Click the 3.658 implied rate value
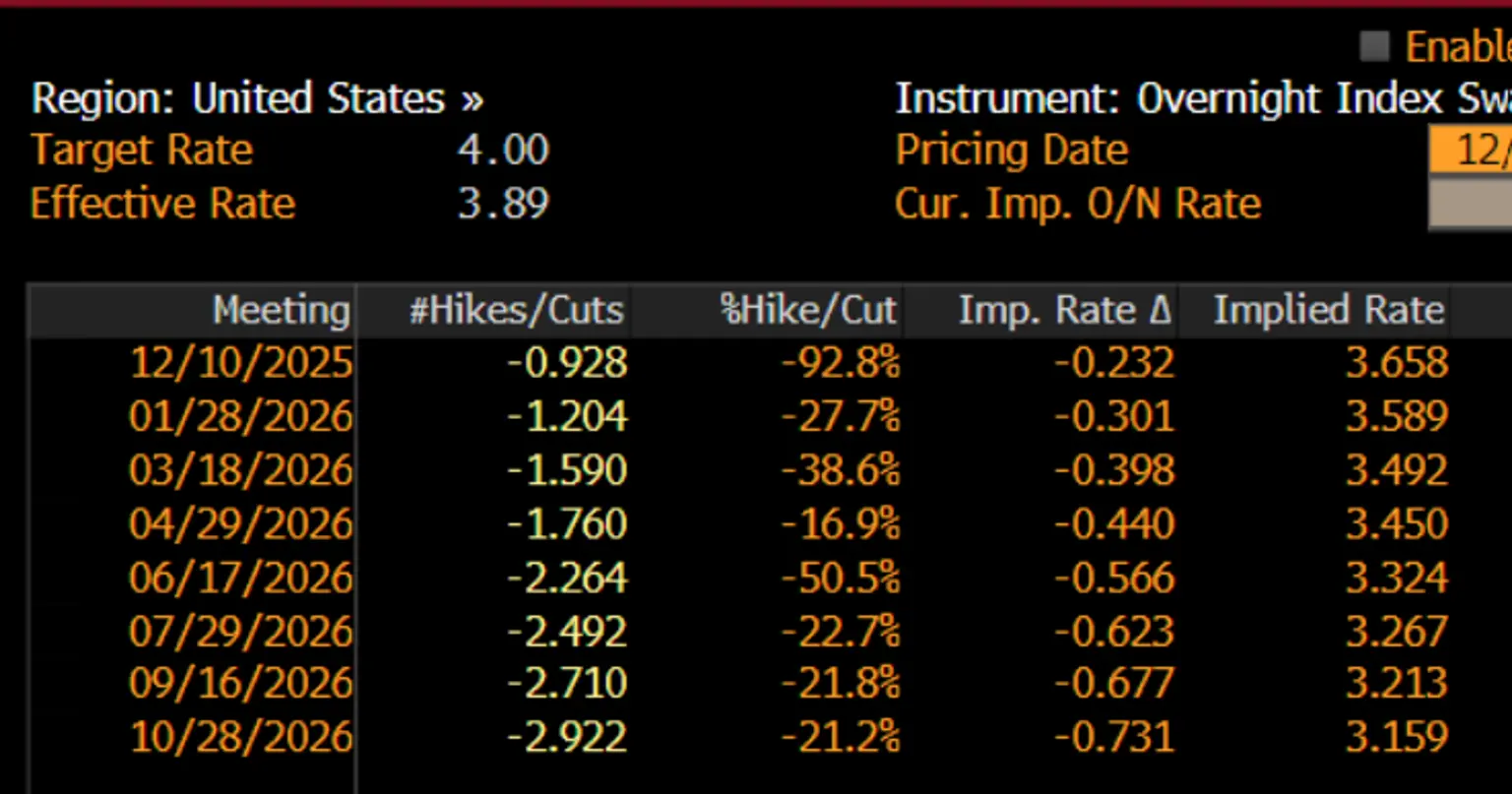 [x=1397, y=363]
